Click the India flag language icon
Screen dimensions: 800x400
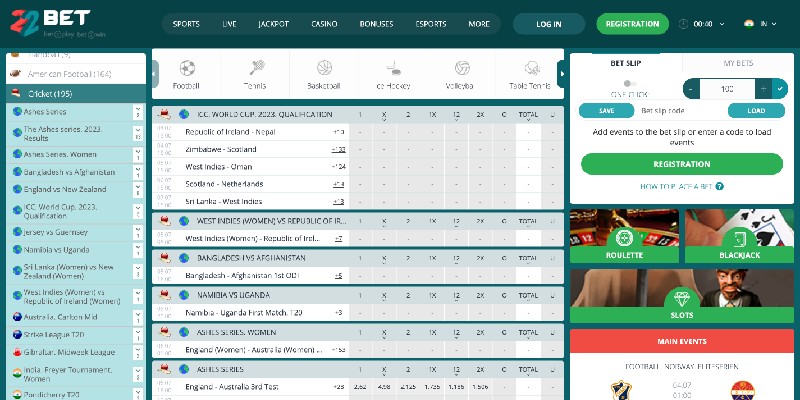click(x=749, y=23)
